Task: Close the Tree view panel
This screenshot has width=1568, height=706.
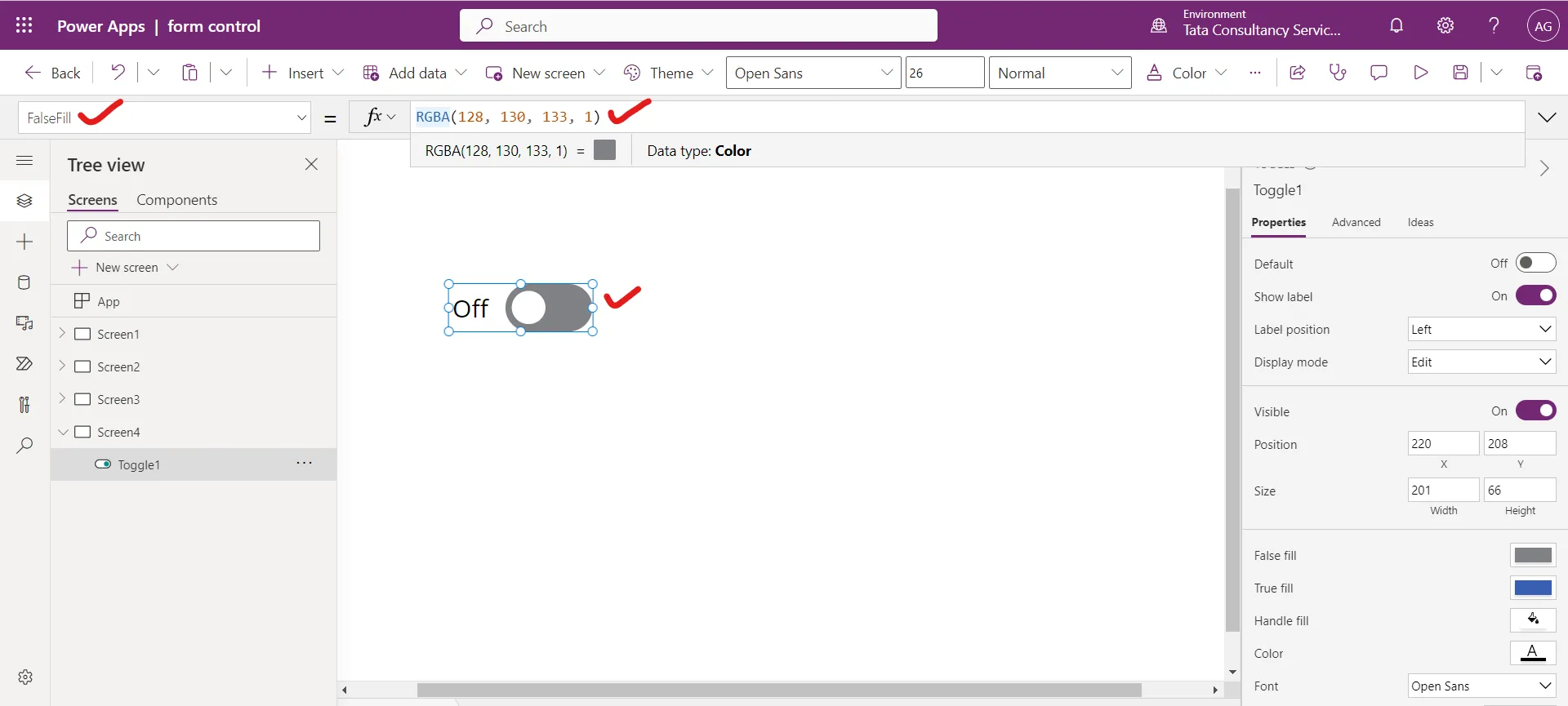Action: tap(311, 164)
